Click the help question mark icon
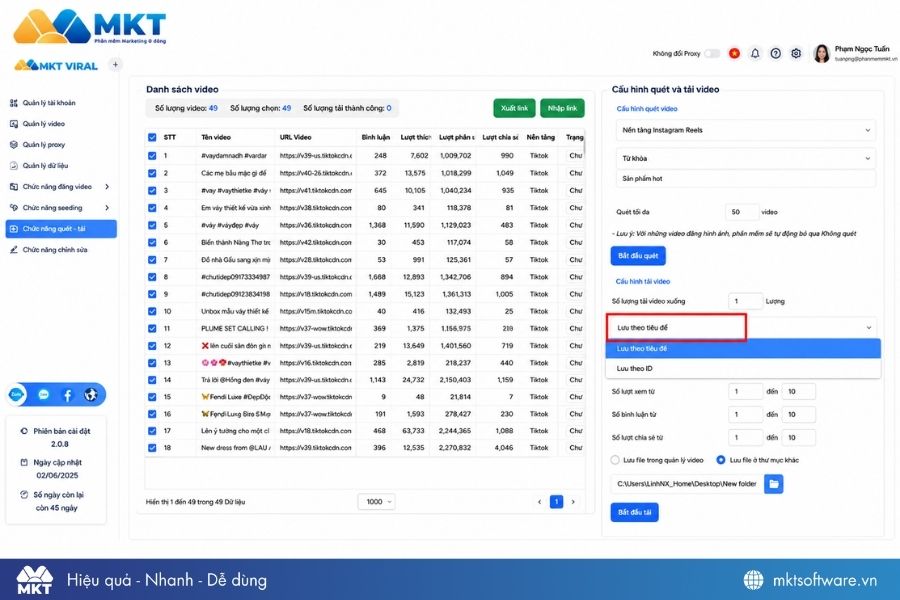Image resolution: width=900 pixels, height=600 pixels. [775, 53]
